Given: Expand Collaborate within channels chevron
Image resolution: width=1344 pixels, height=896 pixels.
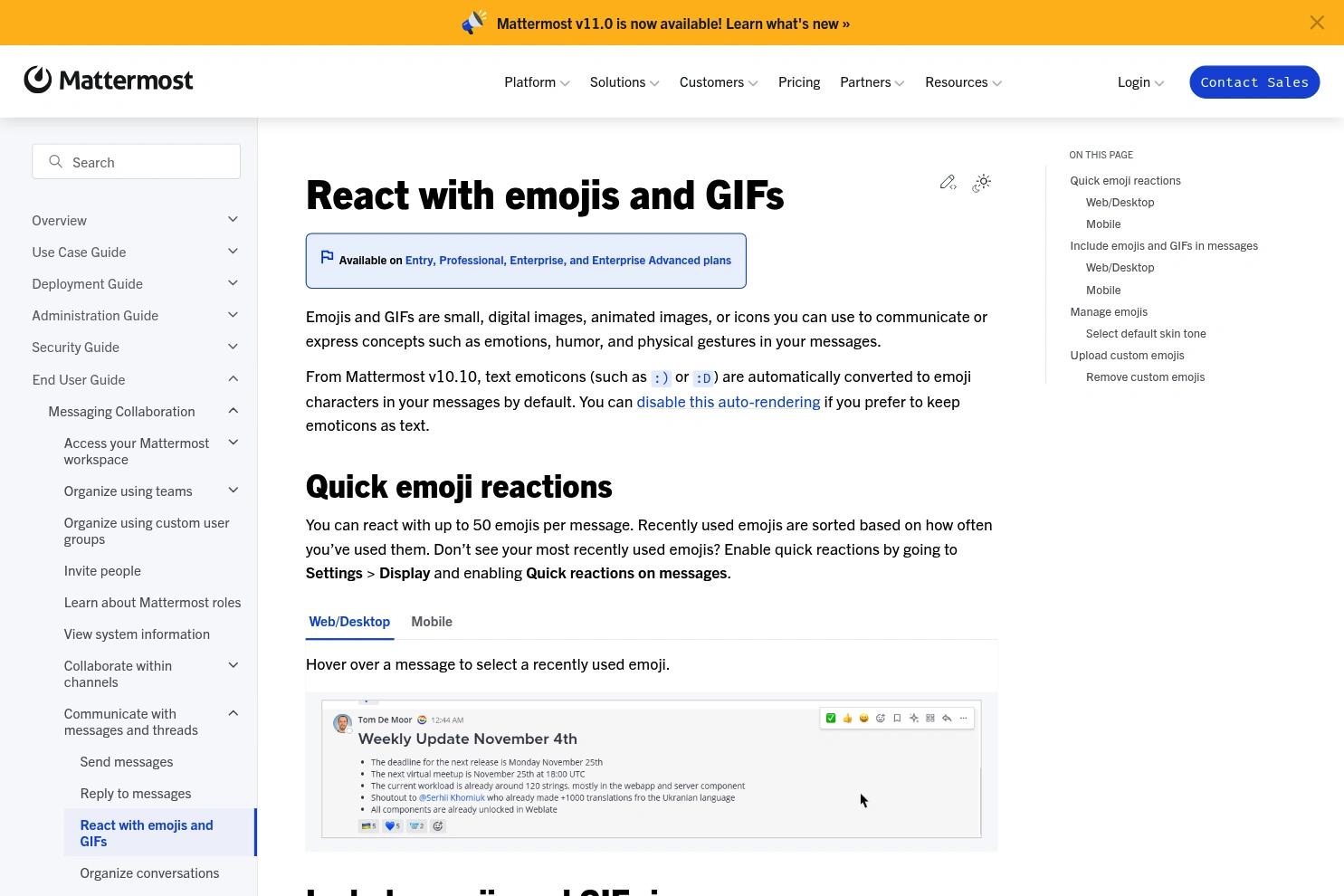Looking at the screenshot, I should 233,665.
